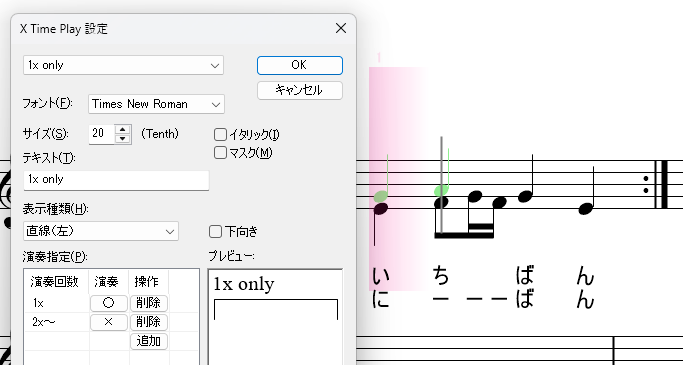Image resolution: width=683 pixels, height=365 pixels.
Task: Decrease size with the down stepper arrow
Action: pyautogui.click(x=123, y=139)
